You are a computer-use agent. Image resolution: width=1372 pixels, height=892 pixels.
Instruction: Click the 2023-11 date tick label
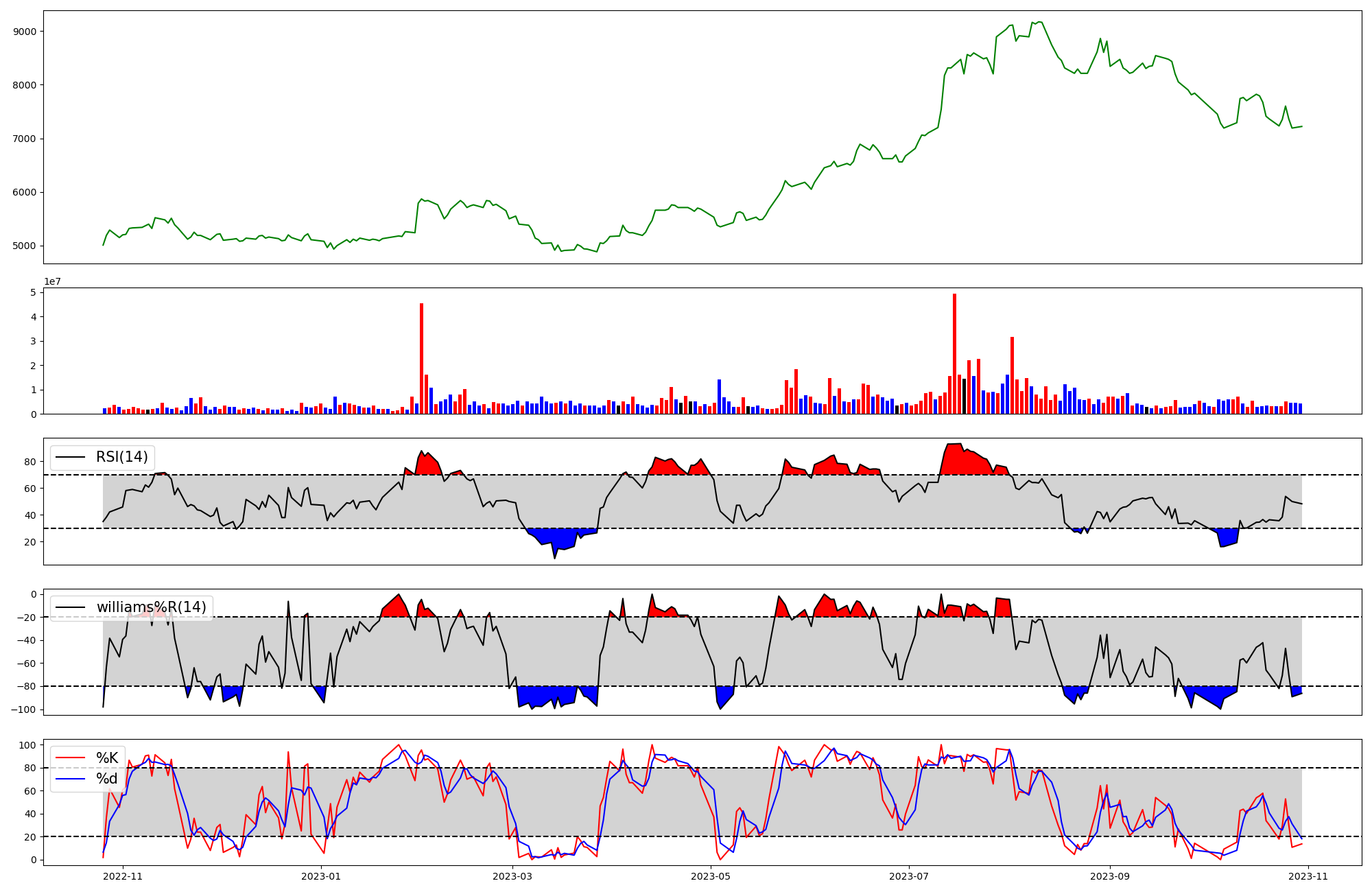(1308, 876)
